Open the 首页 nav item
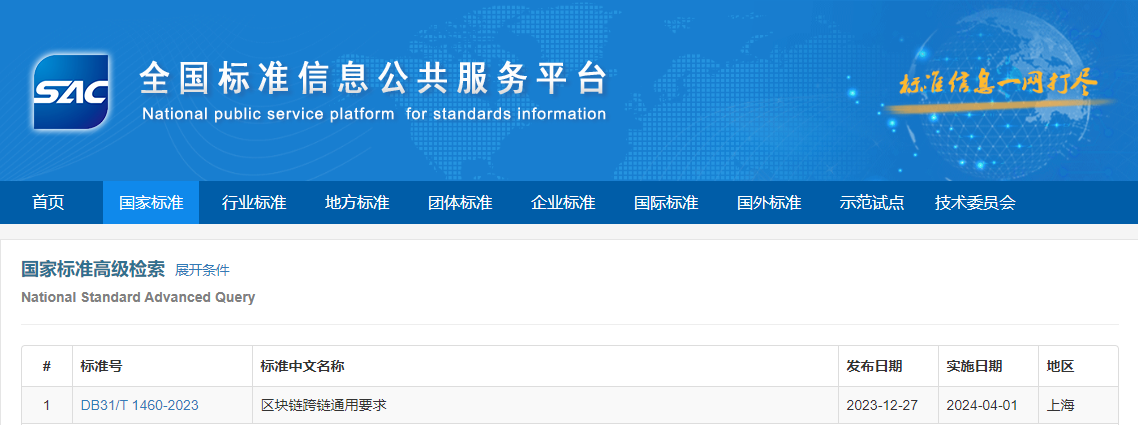 [48, 202]
